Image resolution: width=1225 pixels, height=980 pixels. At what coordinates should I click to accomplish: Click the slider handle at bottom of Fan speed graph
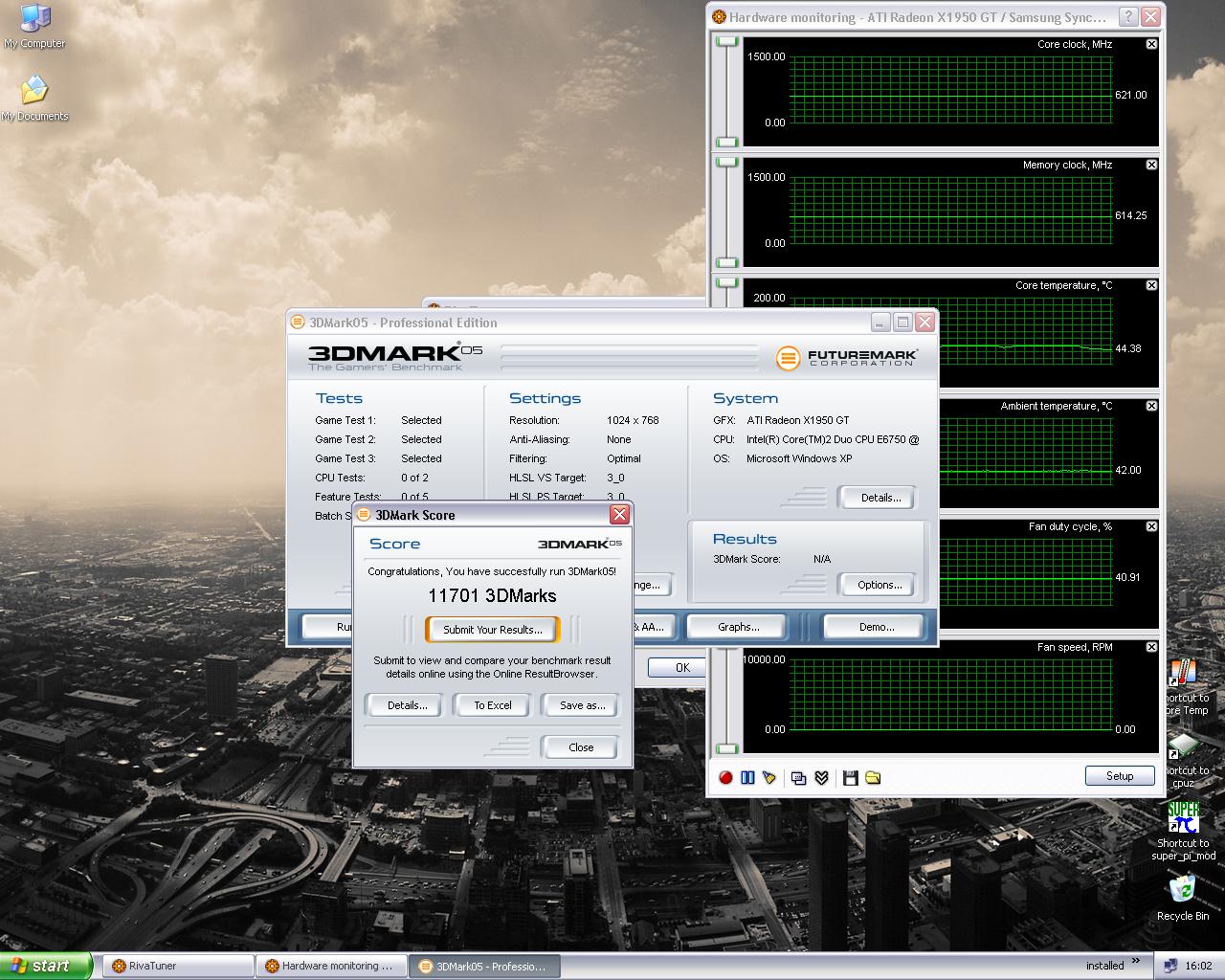coord(728,749)
